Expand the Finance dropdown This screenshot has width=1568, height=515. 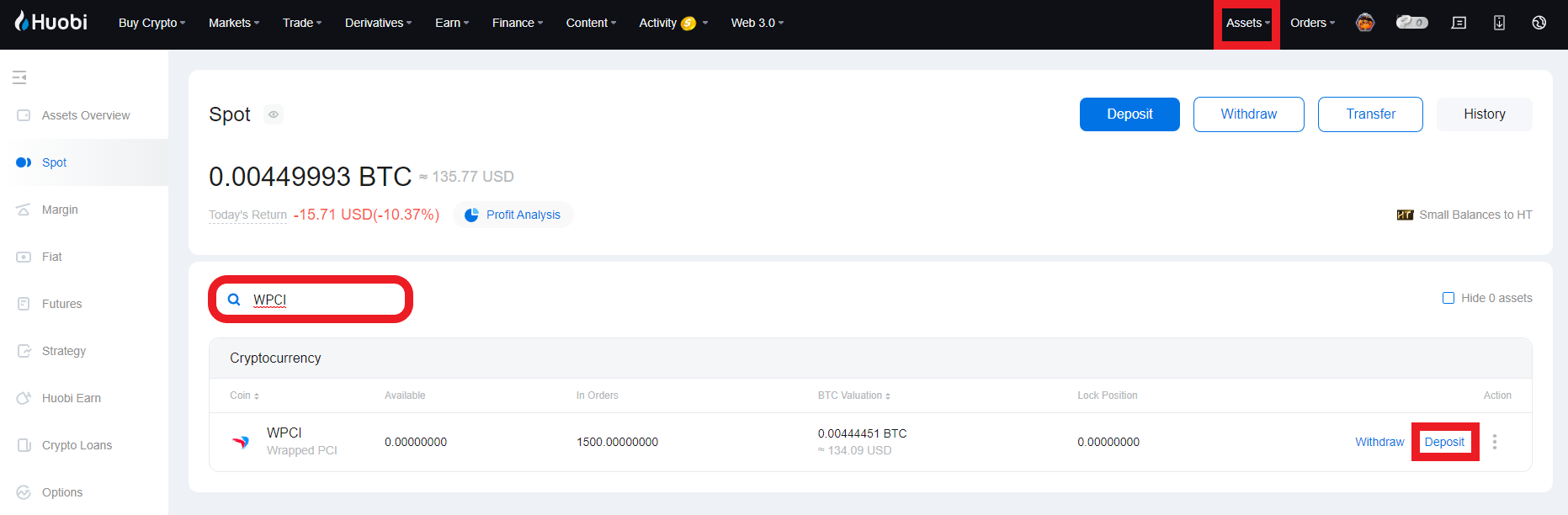click(518, 23)
